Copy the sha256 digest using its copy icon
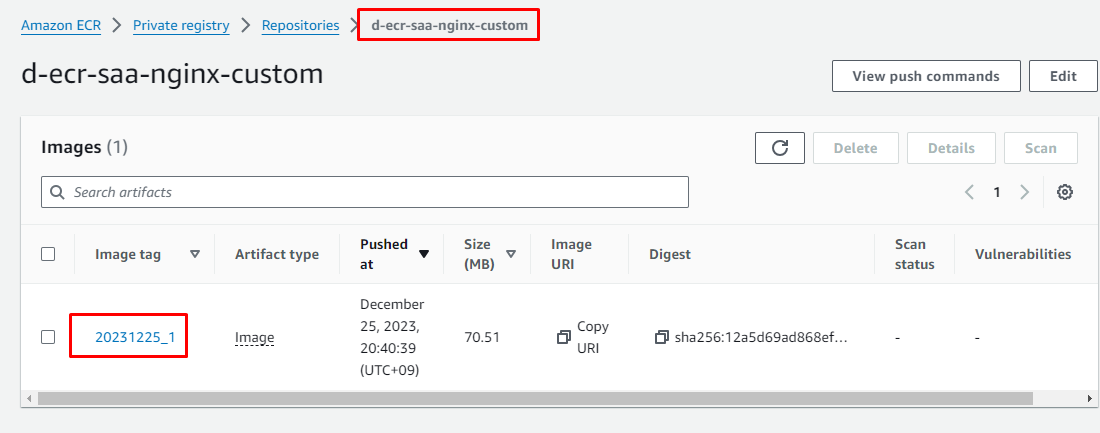 click(661, 337)
